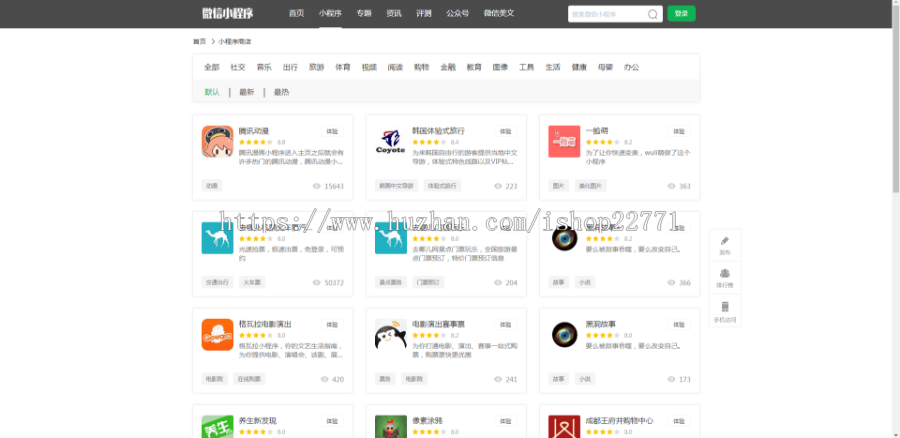Open the green 养生新发现 icon

218,427
